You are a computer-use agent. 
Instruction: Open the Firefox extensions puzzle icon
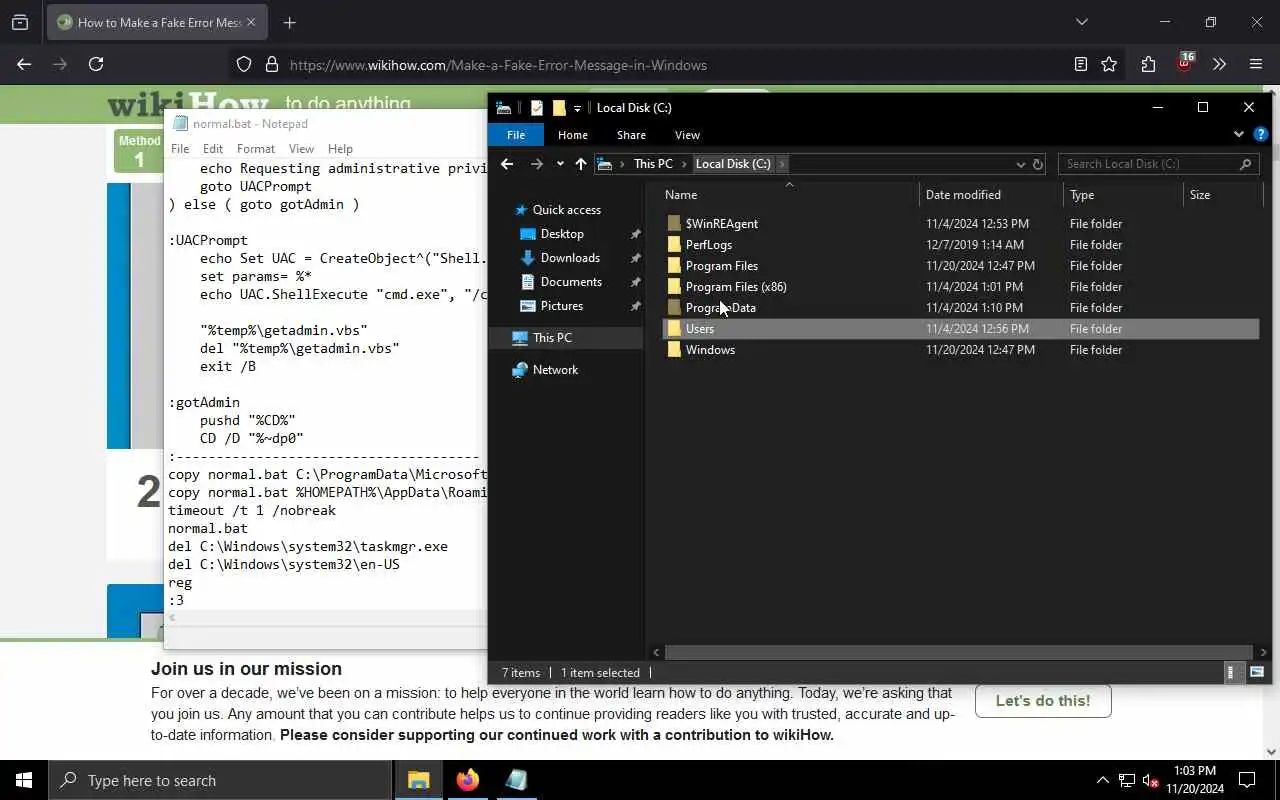(1148, 64)
